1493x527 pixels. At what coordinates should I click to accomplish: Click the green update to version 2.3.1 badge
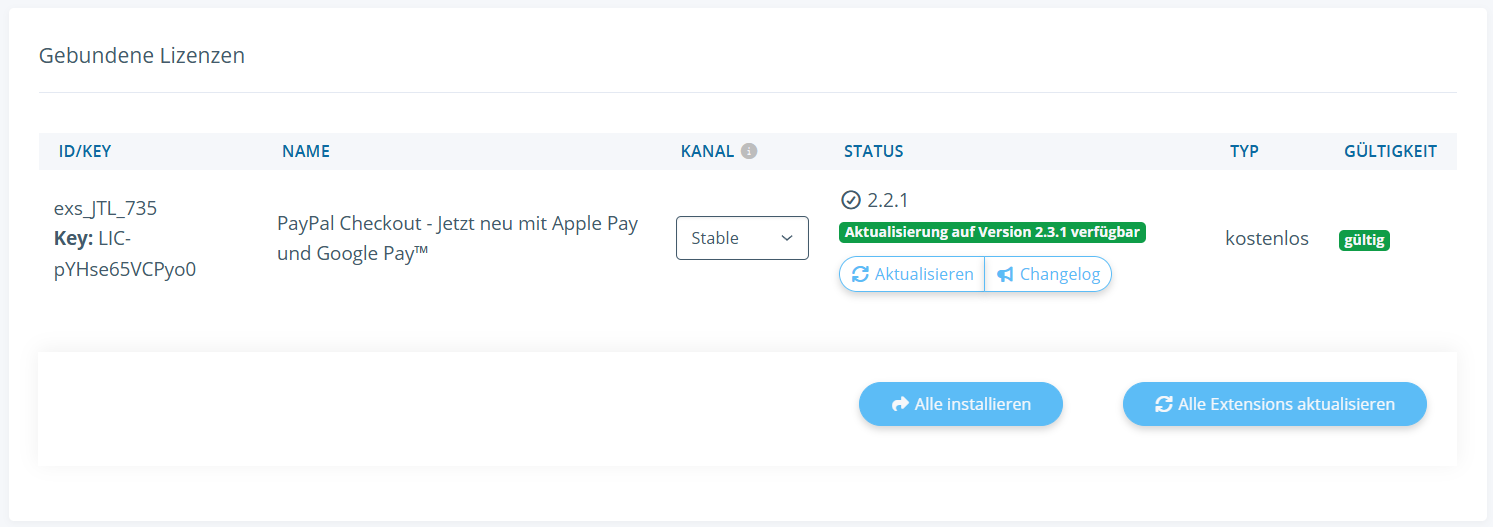tap(992, 232)
